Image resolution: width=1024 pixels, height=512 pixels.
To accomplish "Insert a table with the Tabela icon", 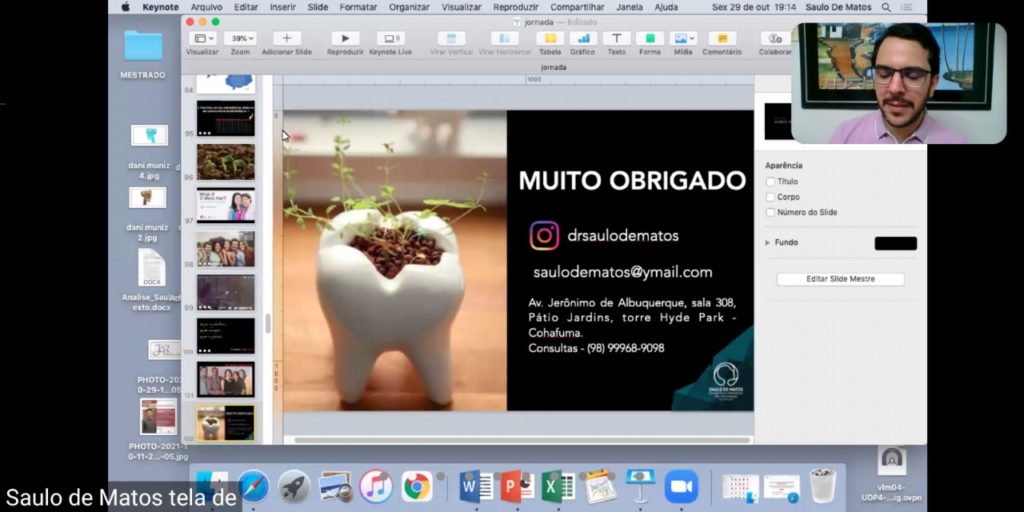I will [x=550, y=39].
